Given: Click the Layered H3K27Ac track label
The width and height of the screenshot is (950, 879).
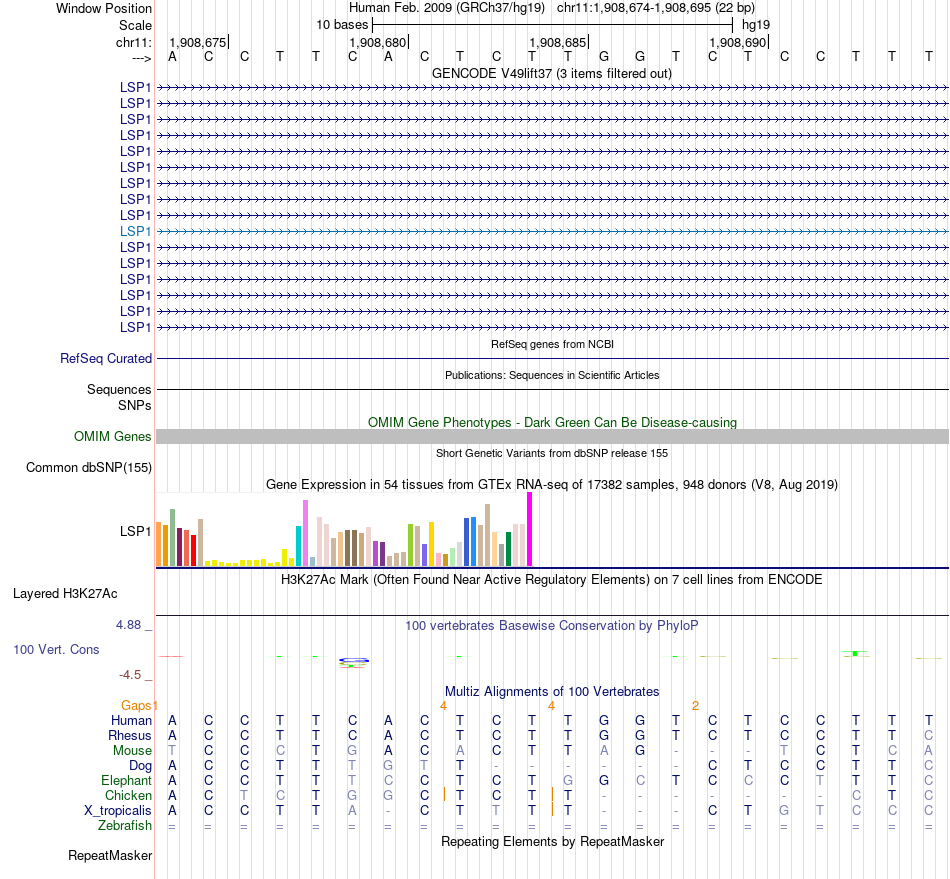Looking at the screenshot, I should (x=65, y=594).
